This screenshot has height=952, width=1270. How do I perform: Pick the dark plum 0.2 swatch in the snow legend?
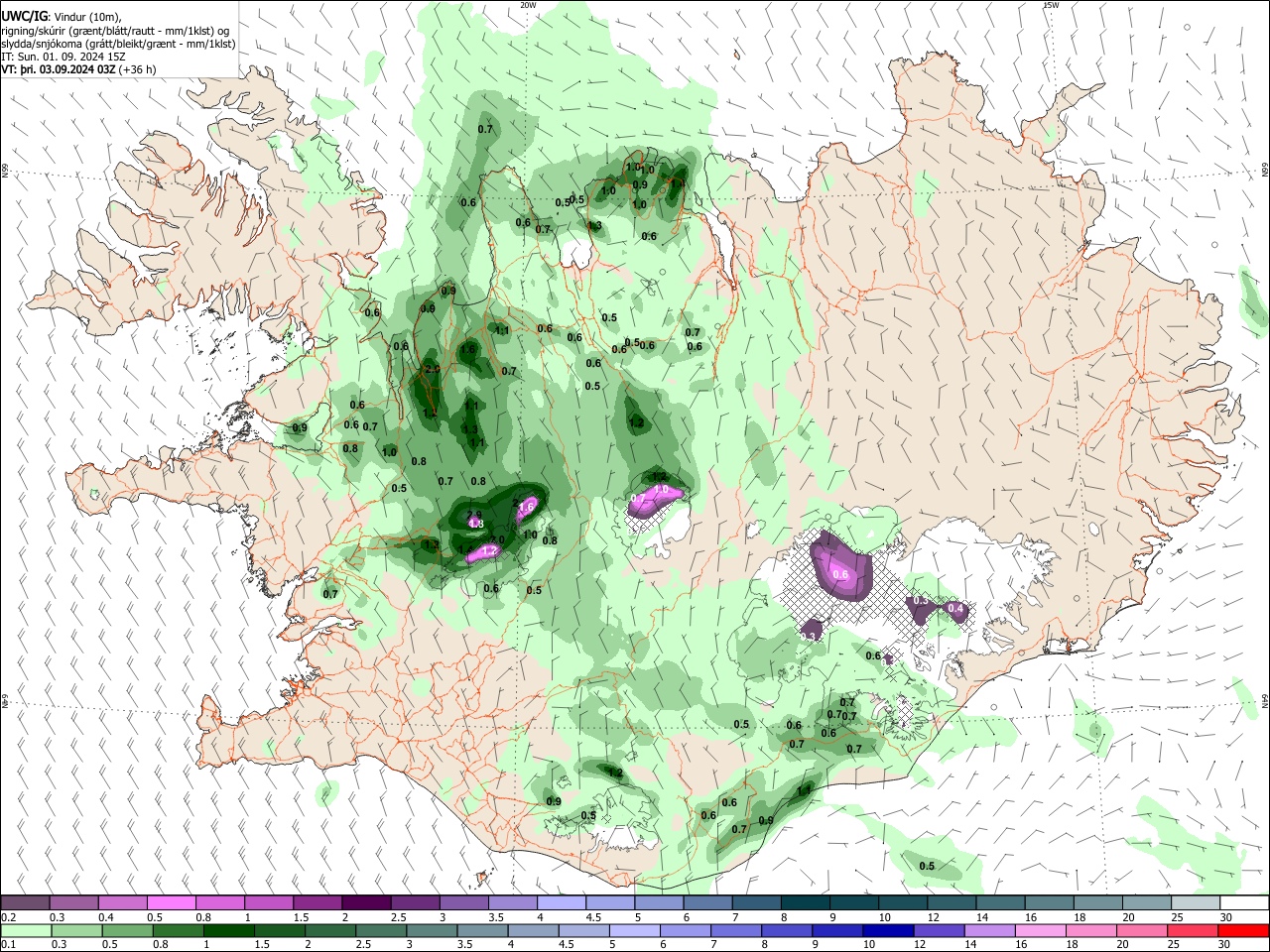[25, 903]
